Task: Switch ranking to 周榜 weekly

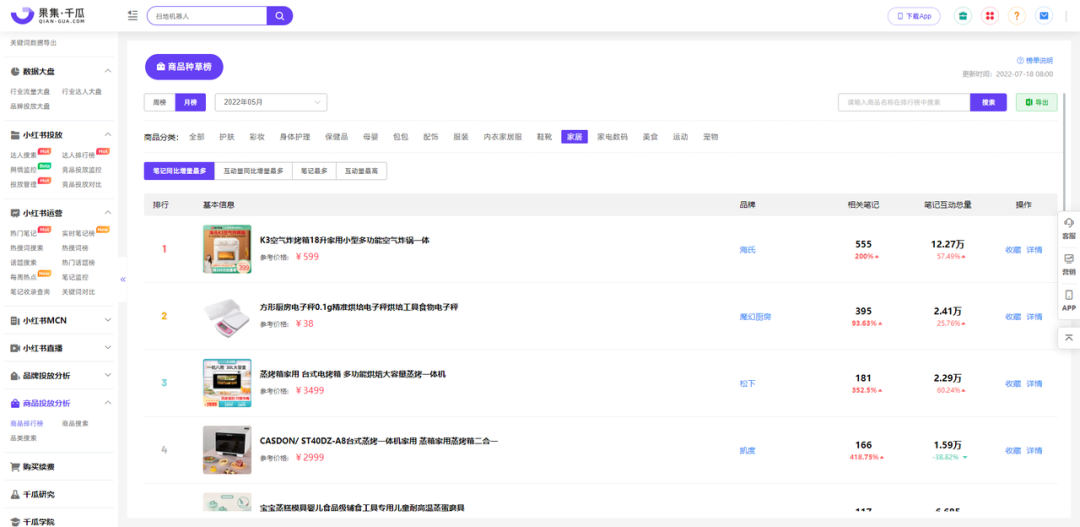Action: (159, 102)
